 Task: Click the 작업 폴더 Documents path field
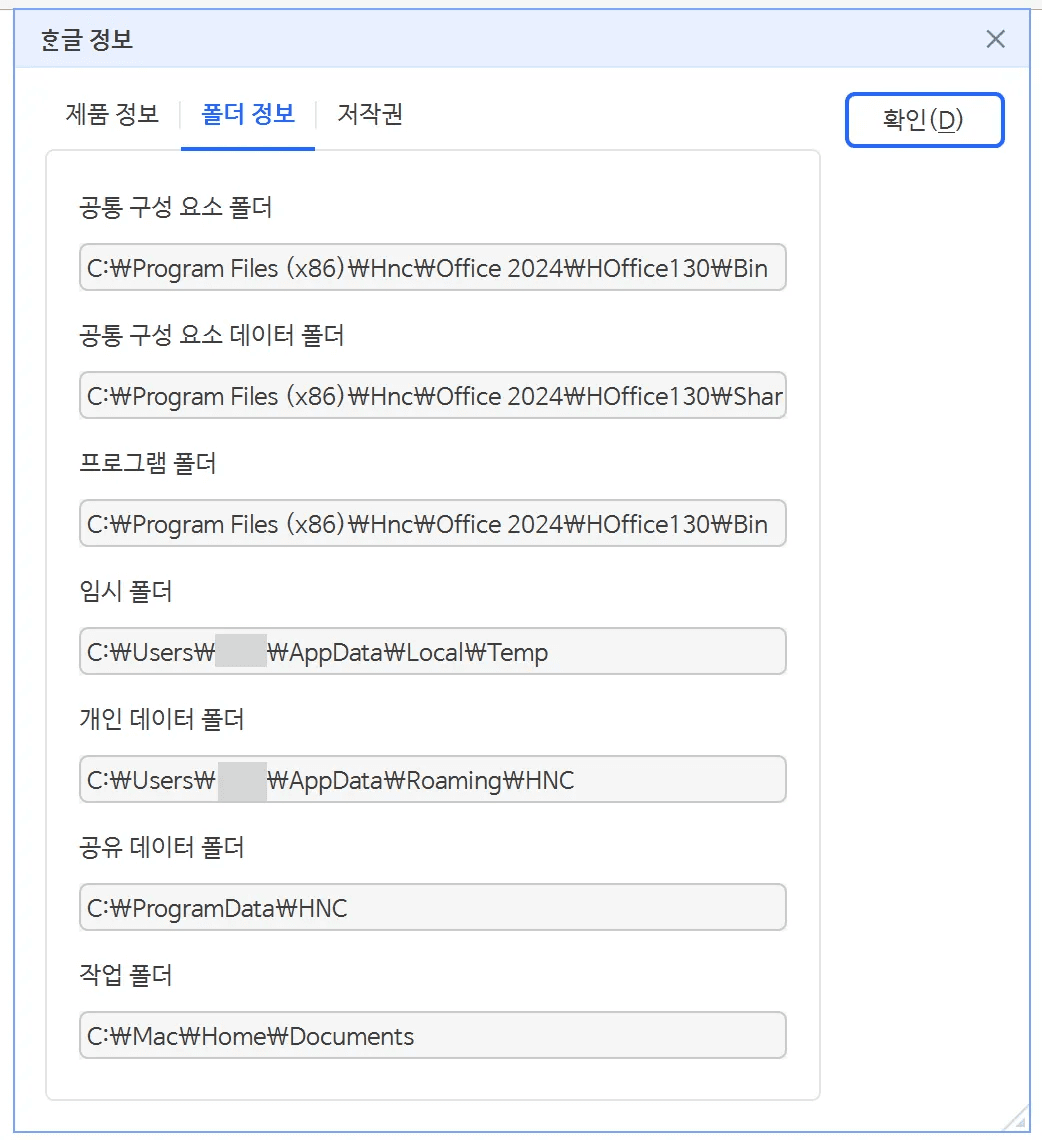tap(432, 1035)
